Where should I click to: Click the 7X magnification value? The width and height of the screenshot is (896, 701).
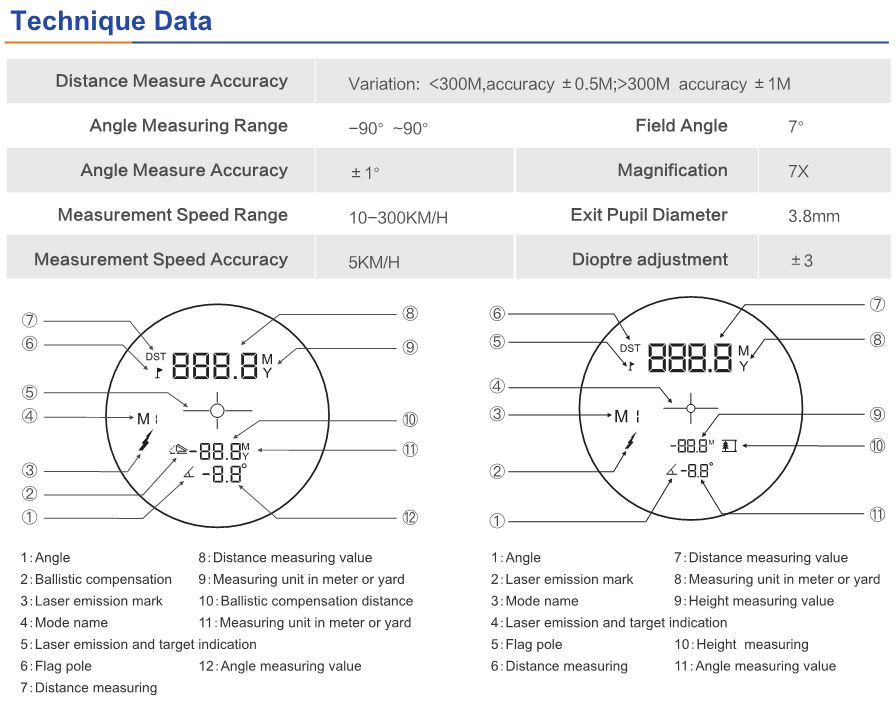click(798, 171)
